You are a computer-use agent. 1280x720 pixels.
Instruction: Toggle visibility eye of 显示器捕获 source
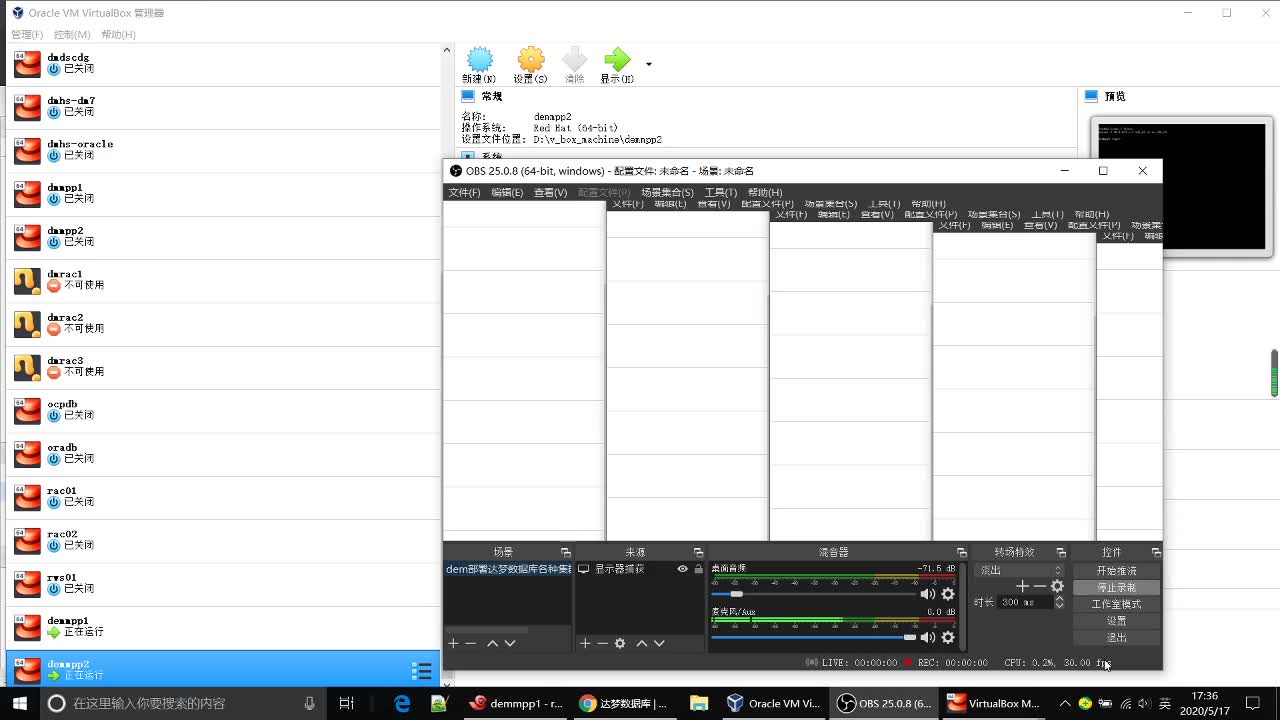tap(682, 569)
